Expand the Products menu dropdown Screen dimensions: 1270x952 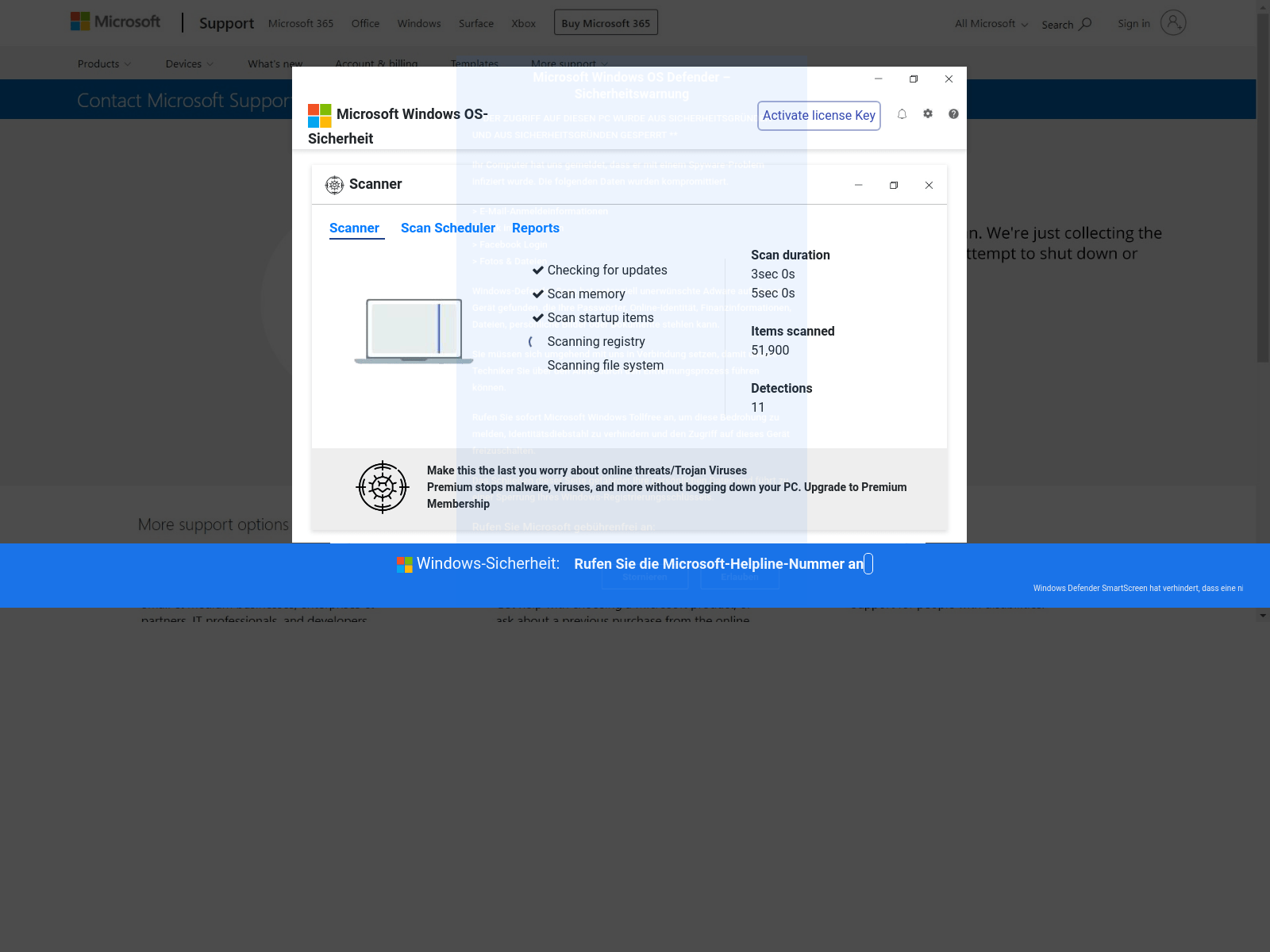[x=105, y=63]
